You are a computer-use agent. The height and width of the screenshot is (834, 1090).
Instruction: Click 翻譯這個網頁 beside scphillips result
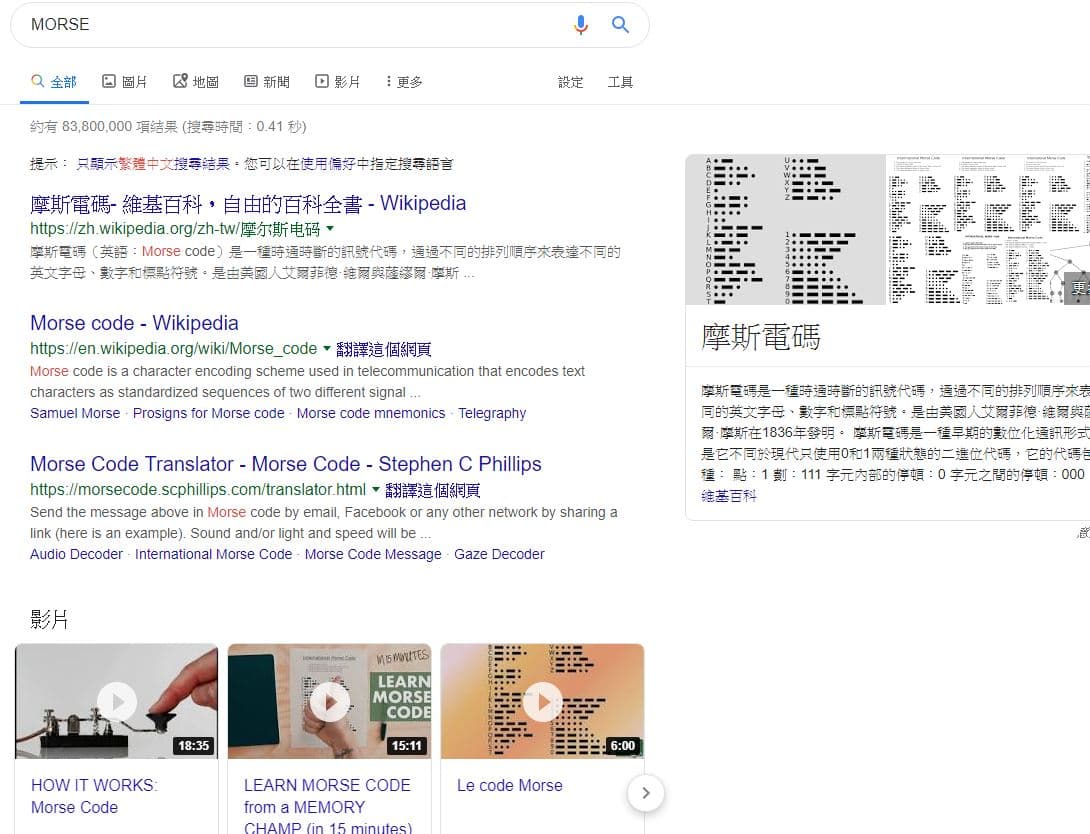coord(433,490)
